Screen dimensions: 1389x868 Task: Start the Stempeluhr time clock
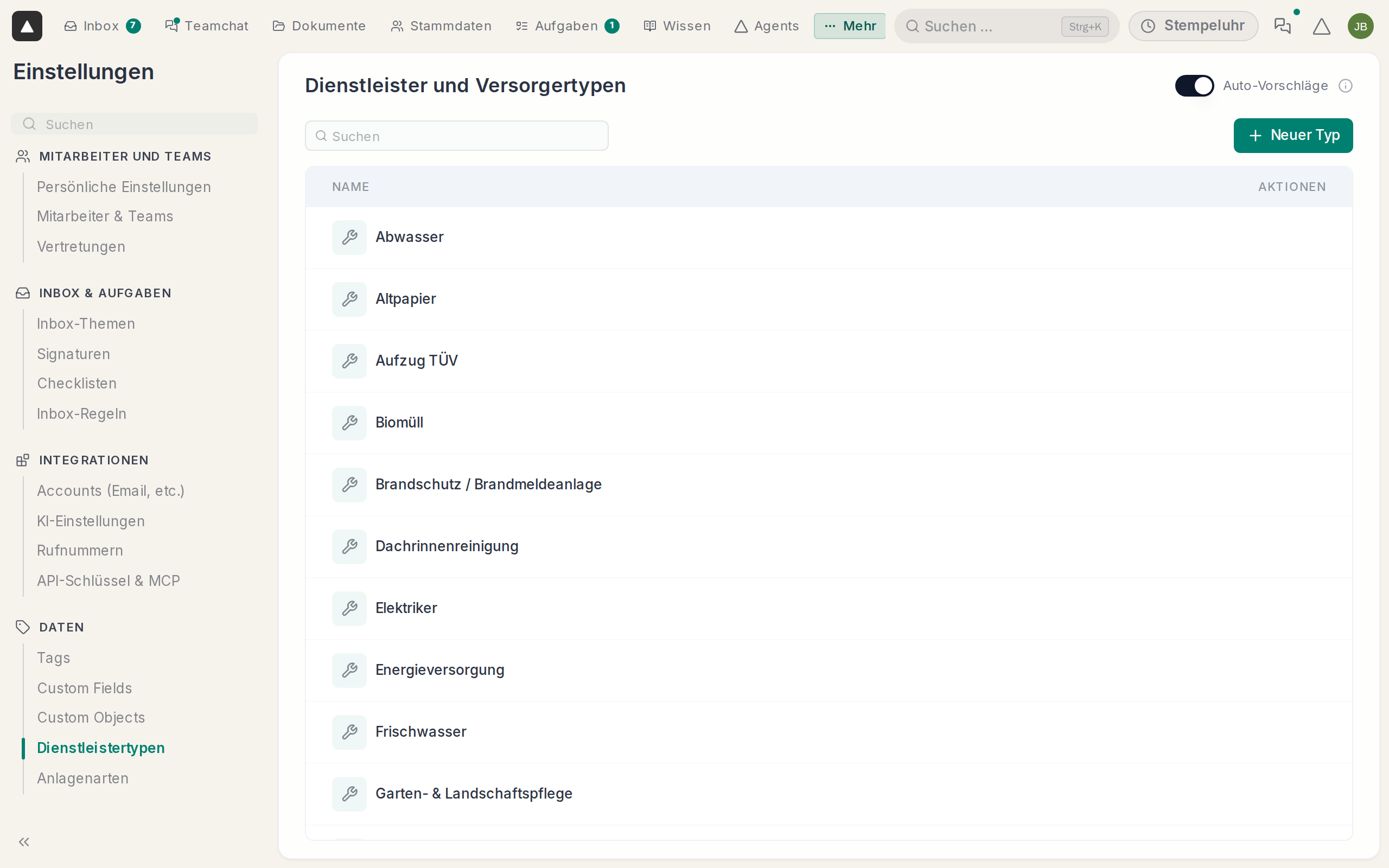click(1193, 26)
